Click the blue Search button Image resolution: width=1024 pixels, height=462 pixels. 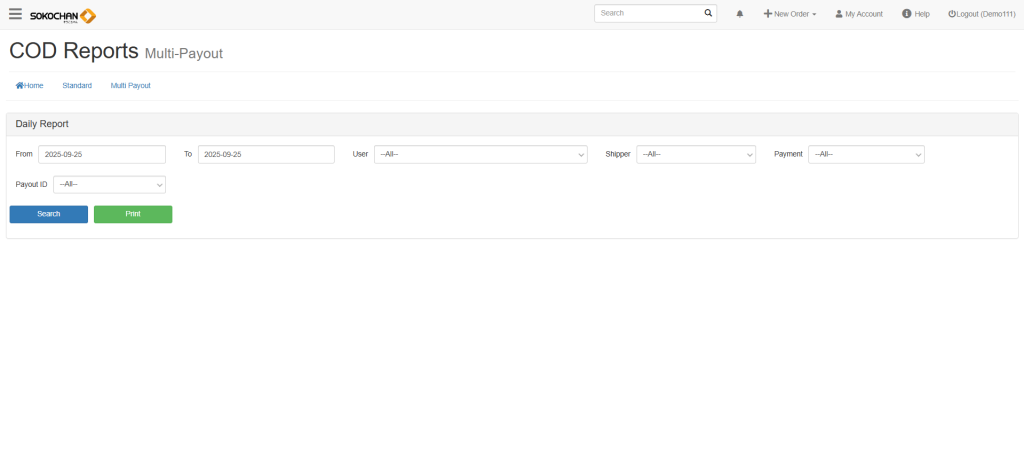[x=49, y=214]
